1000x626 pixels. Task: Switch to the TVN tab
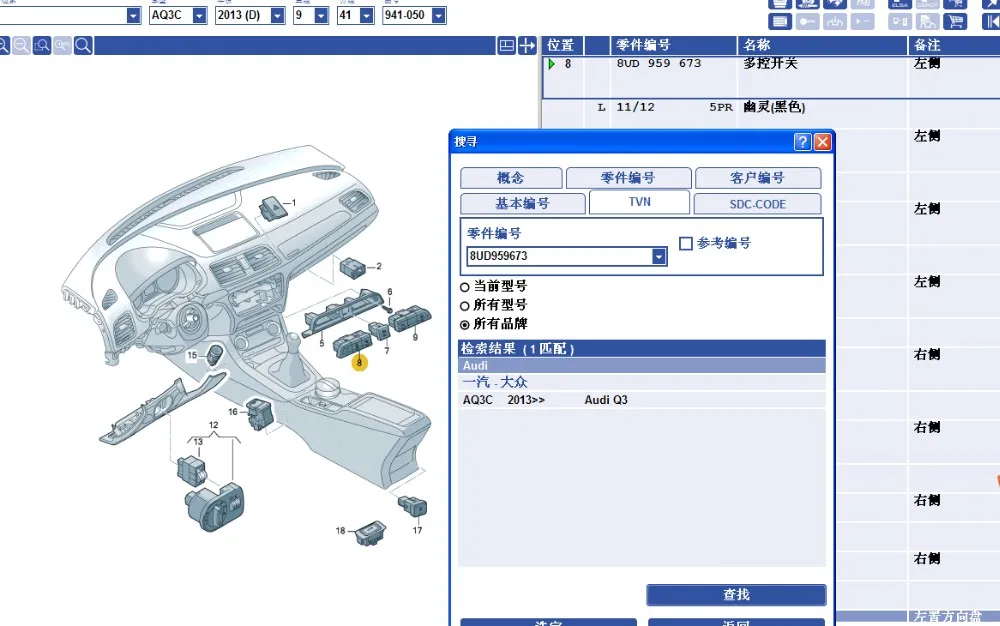639,202
